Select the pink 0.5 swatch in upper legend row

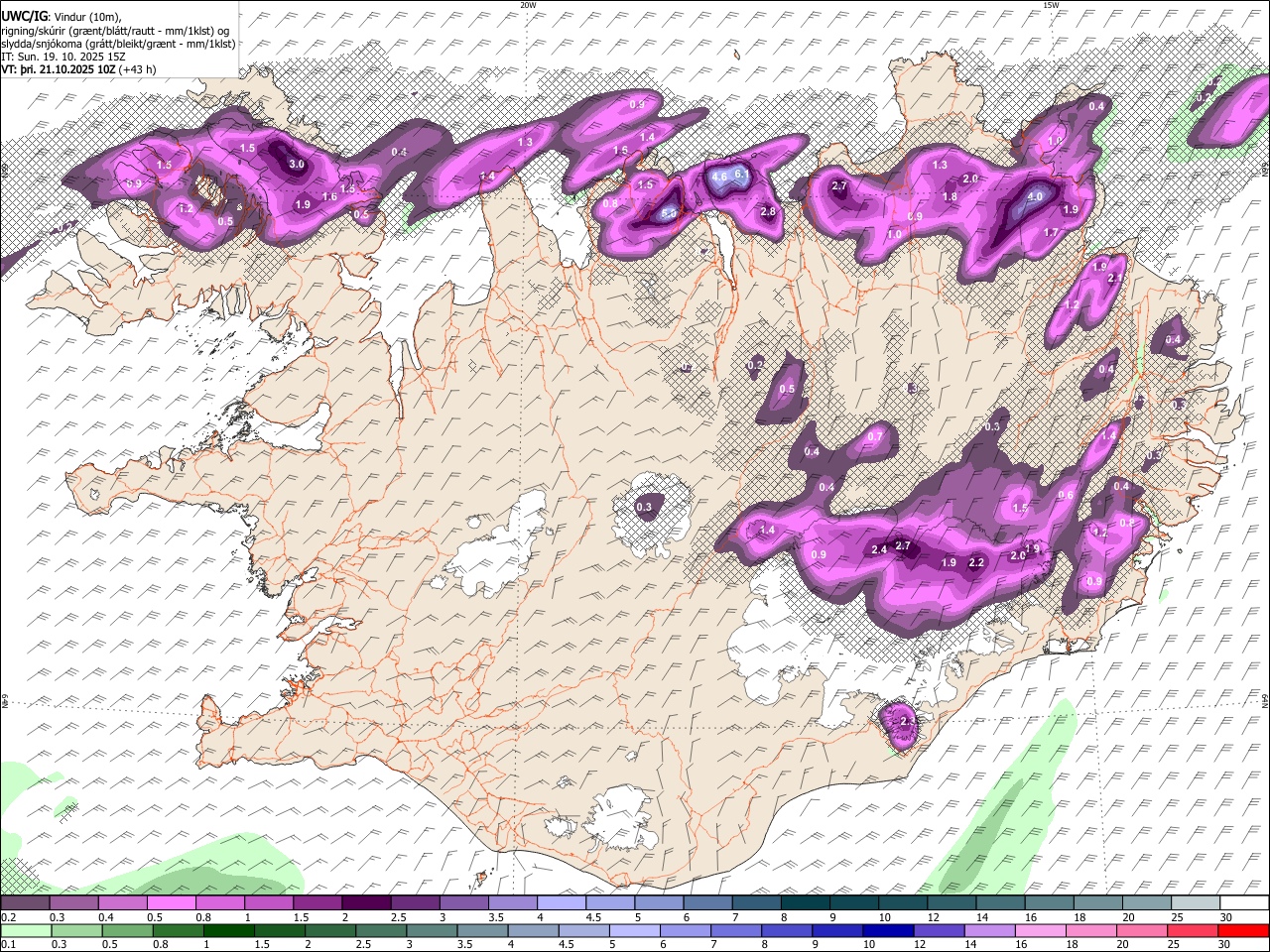[171, 903]
